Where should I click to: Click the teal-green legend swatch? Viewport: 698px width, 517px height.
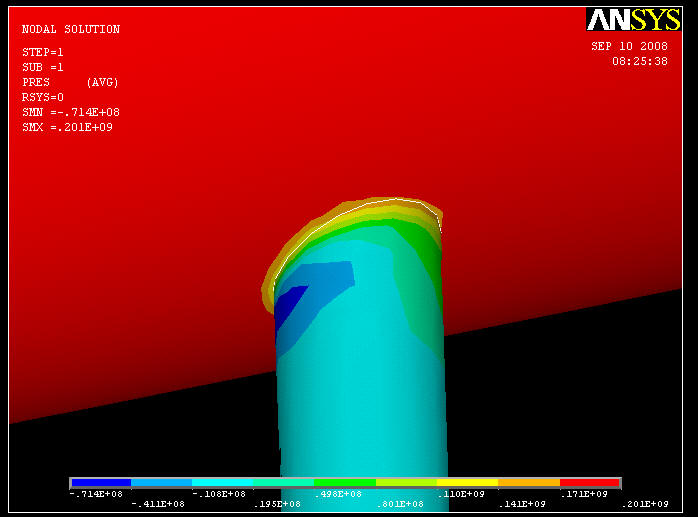pyautogui.click(x=284, y=483)
